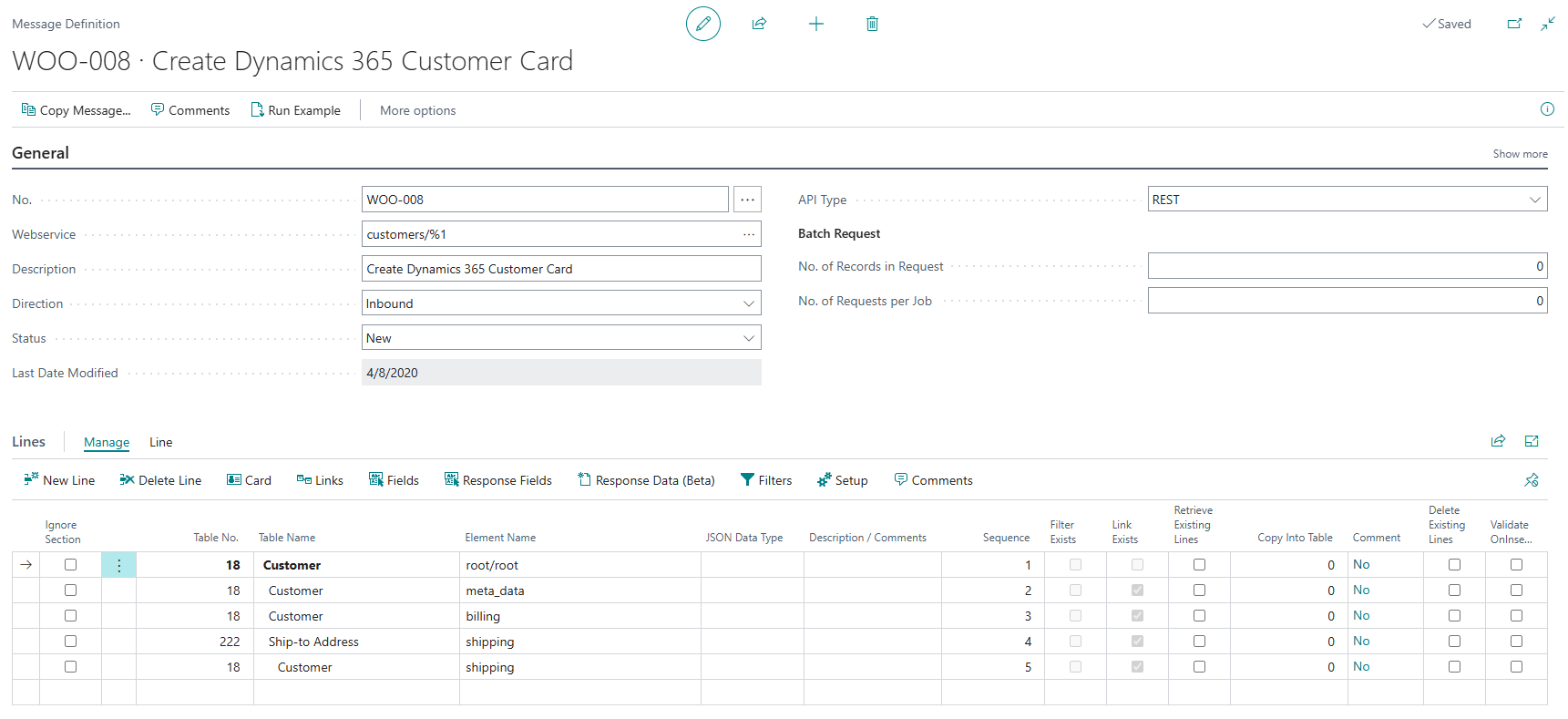1568x719 pixels.
Task: Check Delete Existing Lines for meta_data row
Action: click(x=1454, y=591)
